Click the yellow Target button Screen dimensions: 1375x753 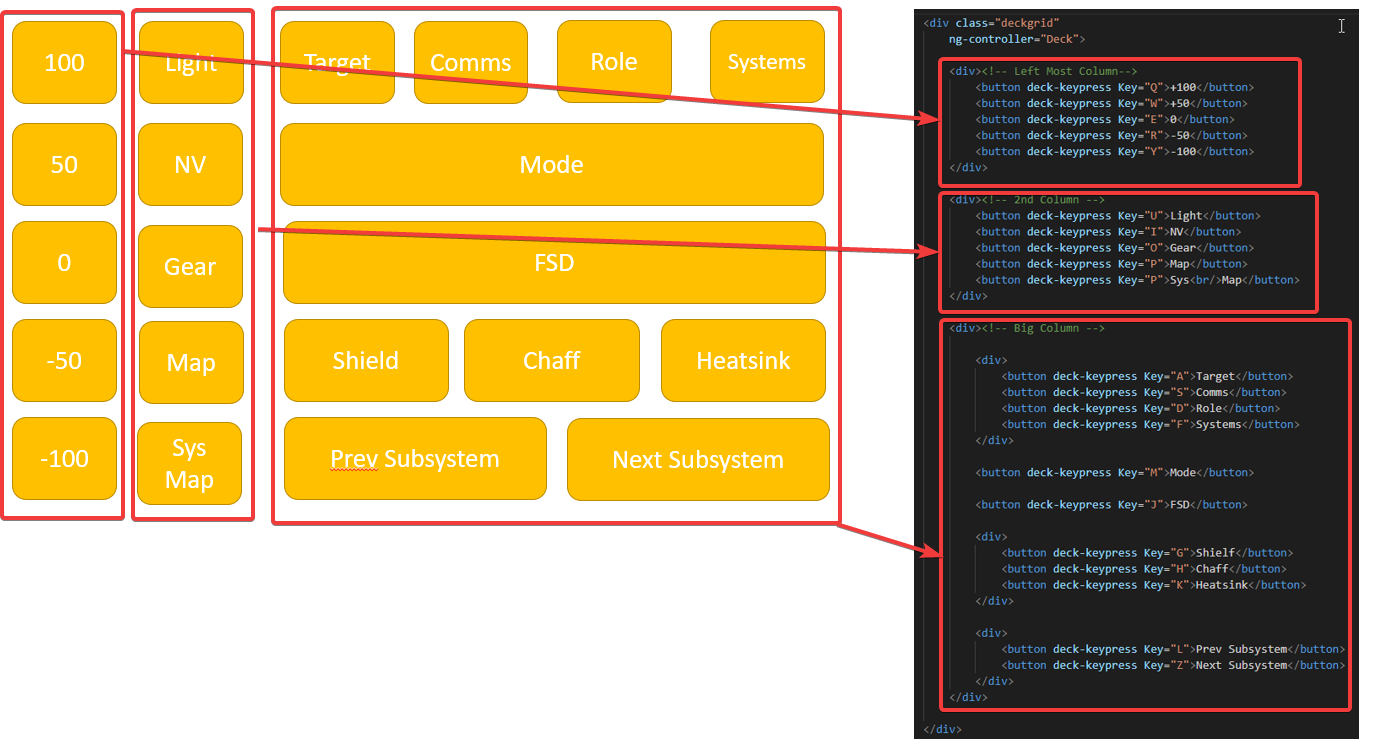pyautogui.click(x=337, y=62)
